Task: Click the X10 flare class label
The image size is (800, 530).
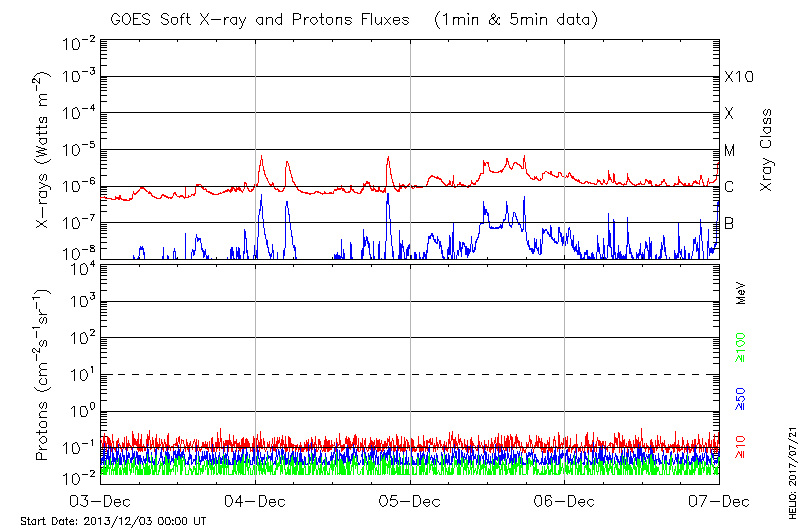Action: point(738,78)
